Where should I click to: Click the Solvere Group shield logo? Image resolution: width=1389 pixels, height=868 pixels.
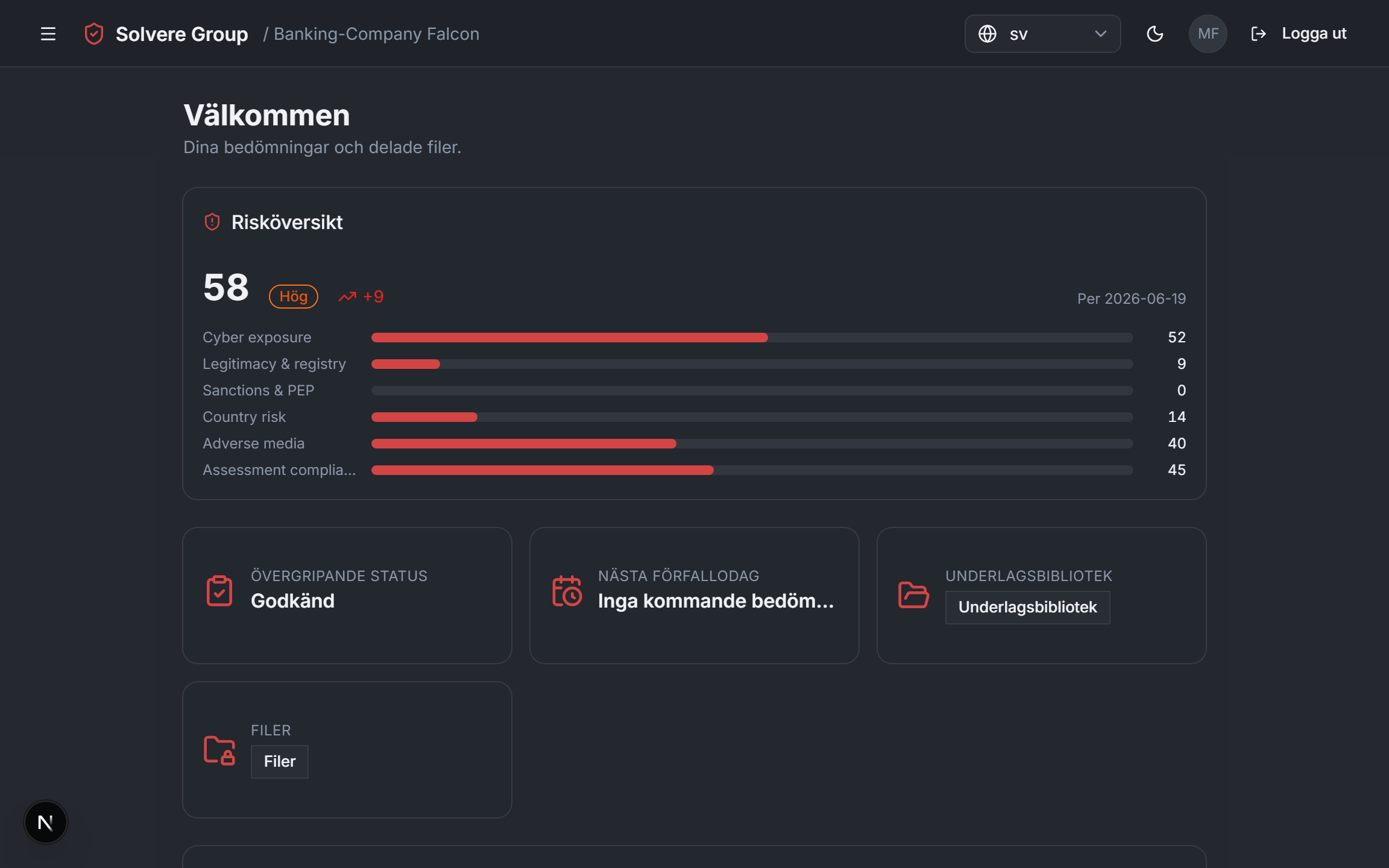[x=94, y=34]
